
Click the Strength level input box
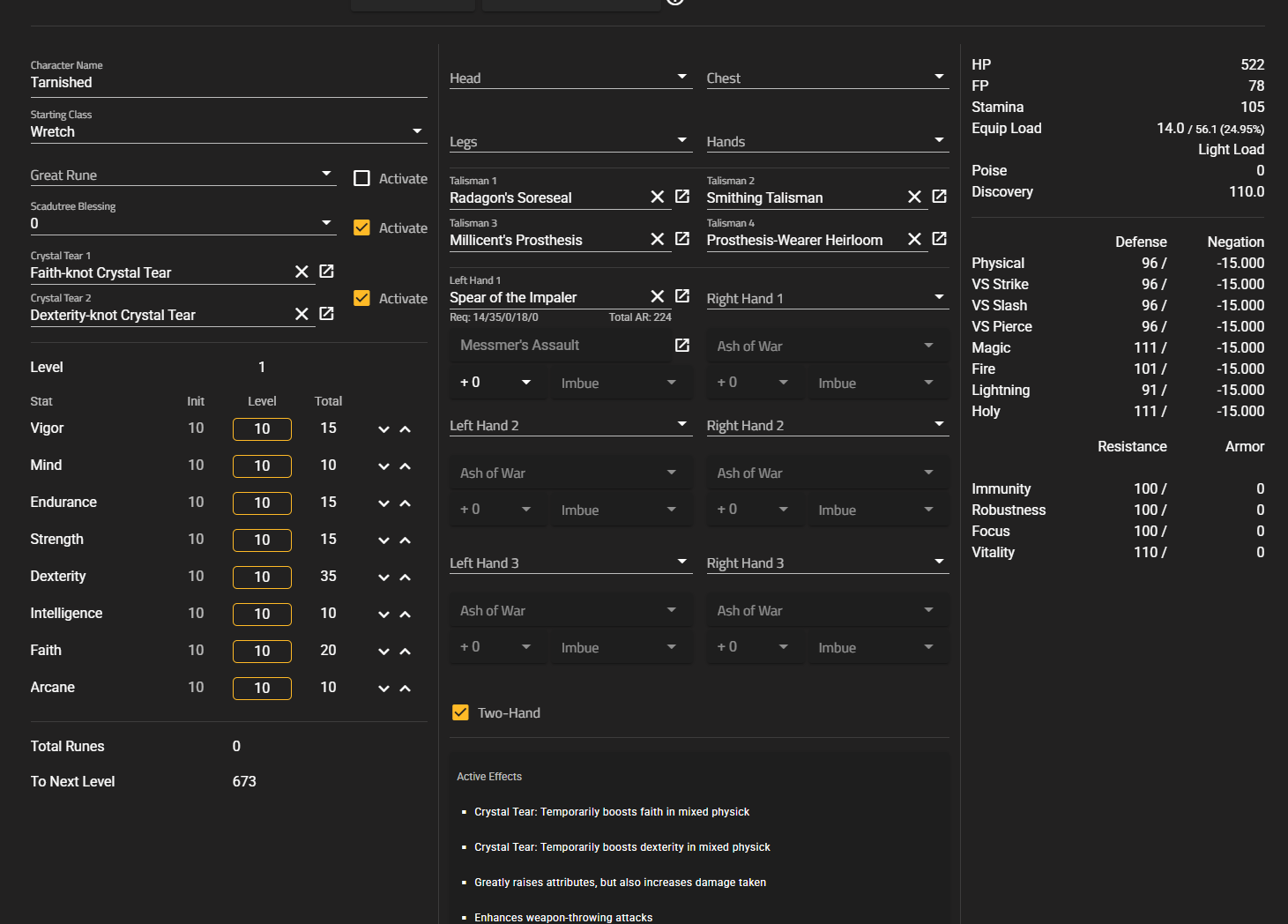click(x=262, y=540)
